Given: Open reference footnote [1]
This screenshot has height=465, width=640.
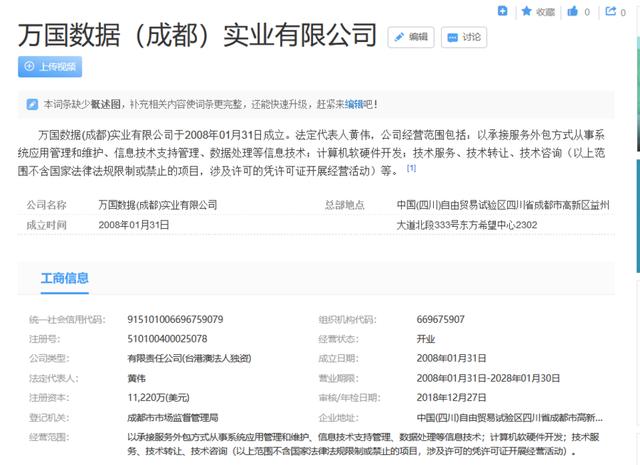Looking at the screenshot, I should pos(411,168).
